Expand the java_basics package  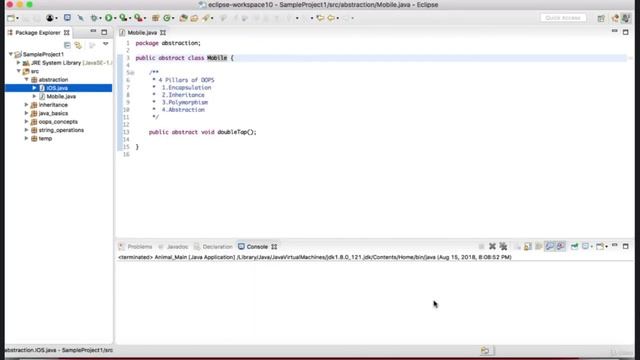click(27, 113)
